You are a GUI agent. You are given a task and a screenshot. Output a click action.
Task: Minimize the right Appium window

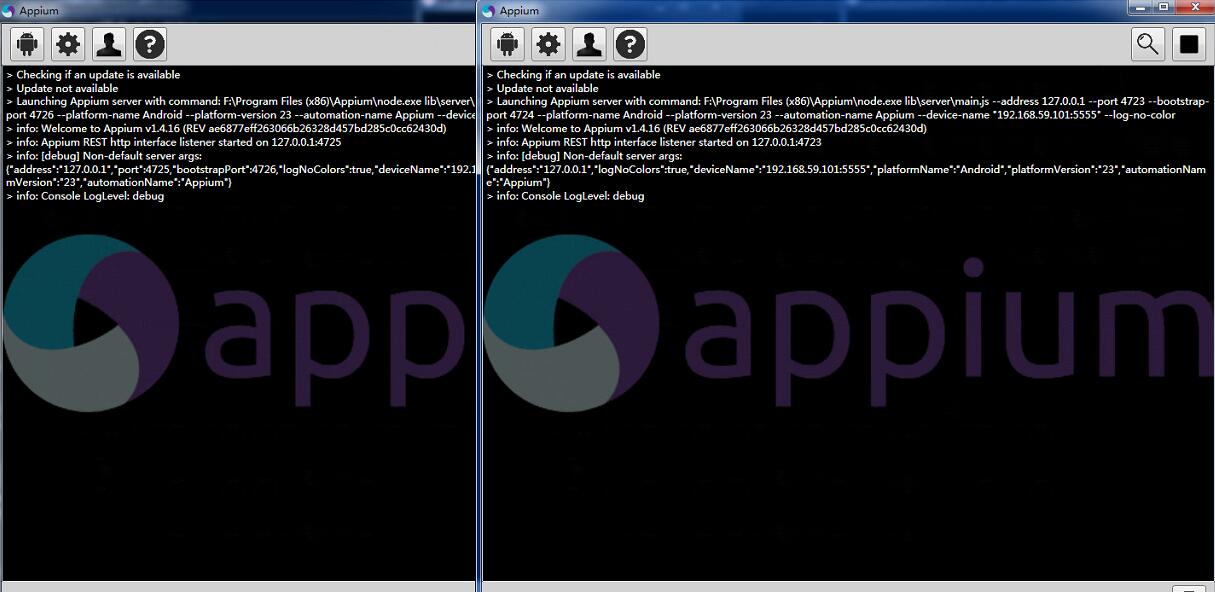point(1139,7)
